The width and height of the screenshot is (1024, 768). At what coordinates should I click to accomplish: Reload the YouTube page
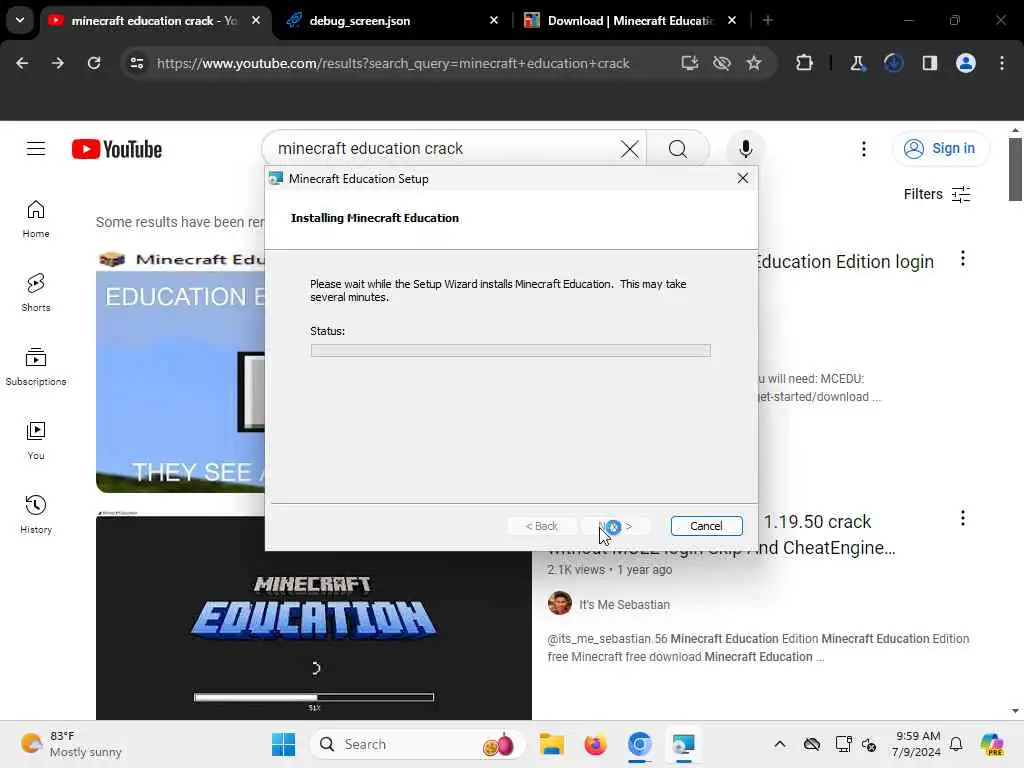tap(94, 63)
